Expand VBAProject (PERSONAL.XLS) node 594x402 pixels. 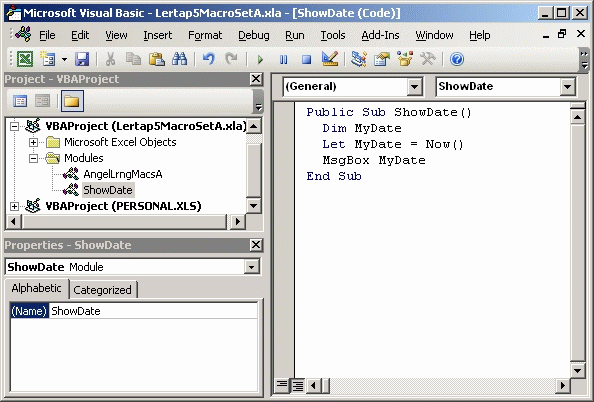14,206
